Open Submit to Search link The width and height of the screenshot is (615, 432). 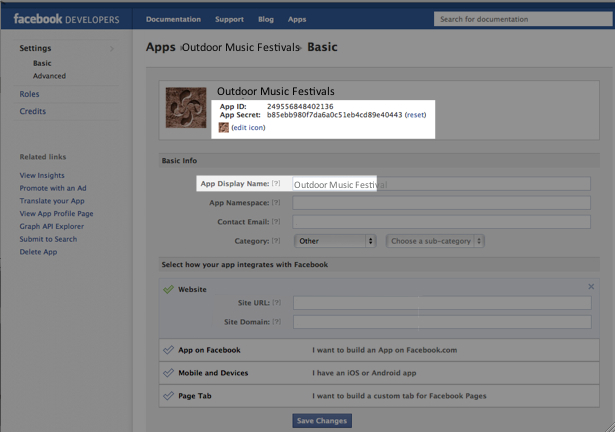pos(48,239)
